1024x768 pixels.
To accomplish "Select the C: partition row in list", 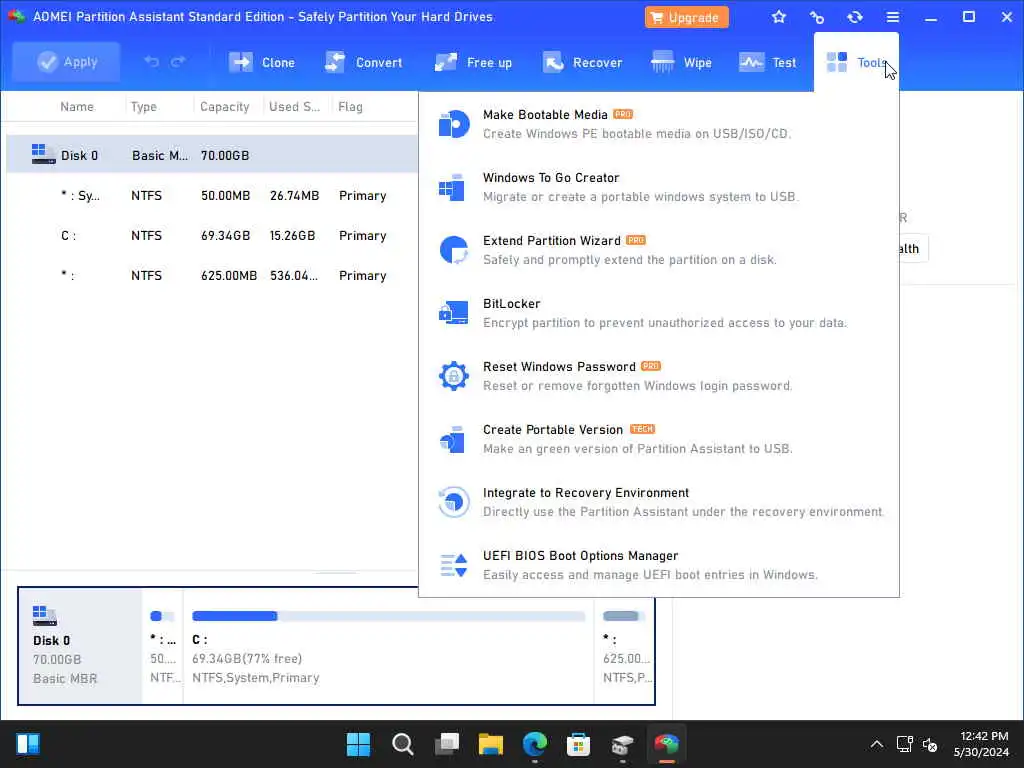I will pos(212,235).
